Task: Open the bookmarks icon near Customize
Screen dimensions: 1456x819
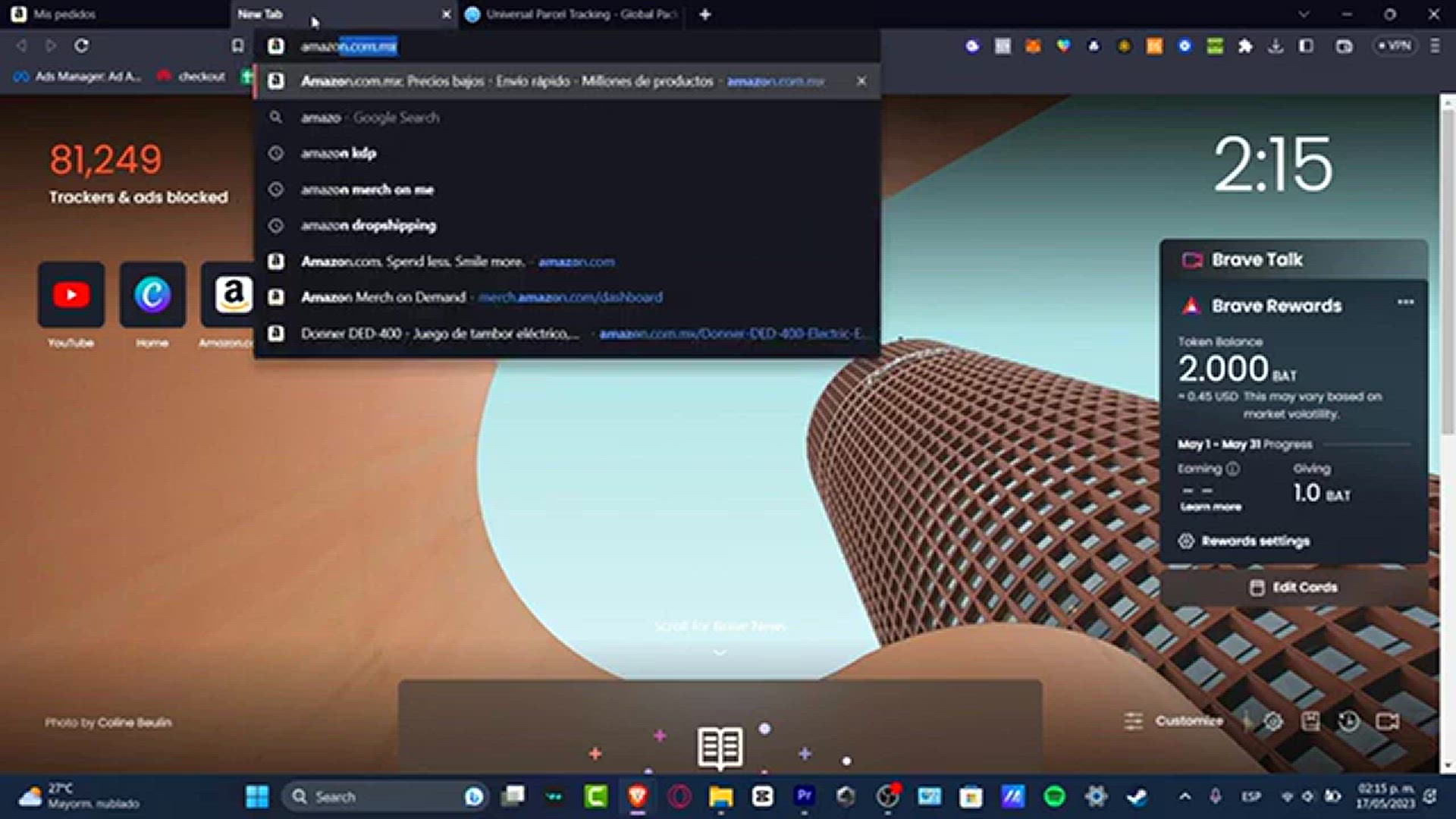Action: click(1310, 721)
